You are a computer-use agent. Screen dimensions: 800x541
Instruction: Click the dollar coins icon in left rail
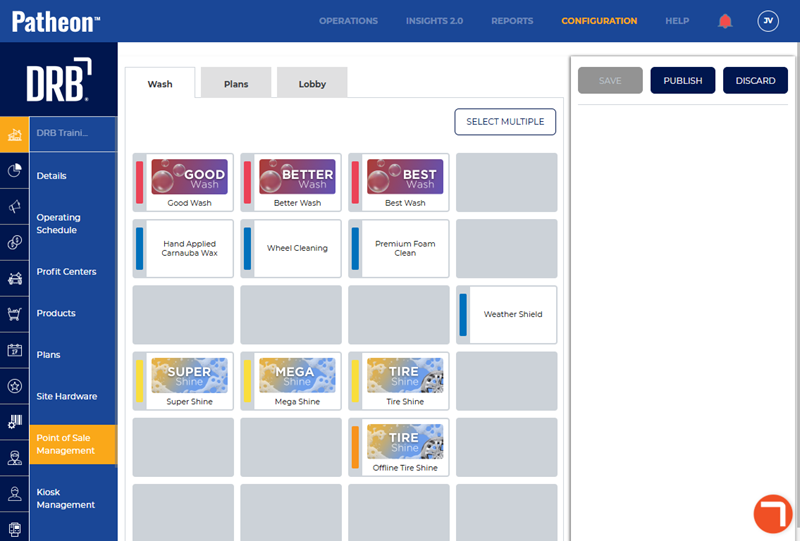14,243
